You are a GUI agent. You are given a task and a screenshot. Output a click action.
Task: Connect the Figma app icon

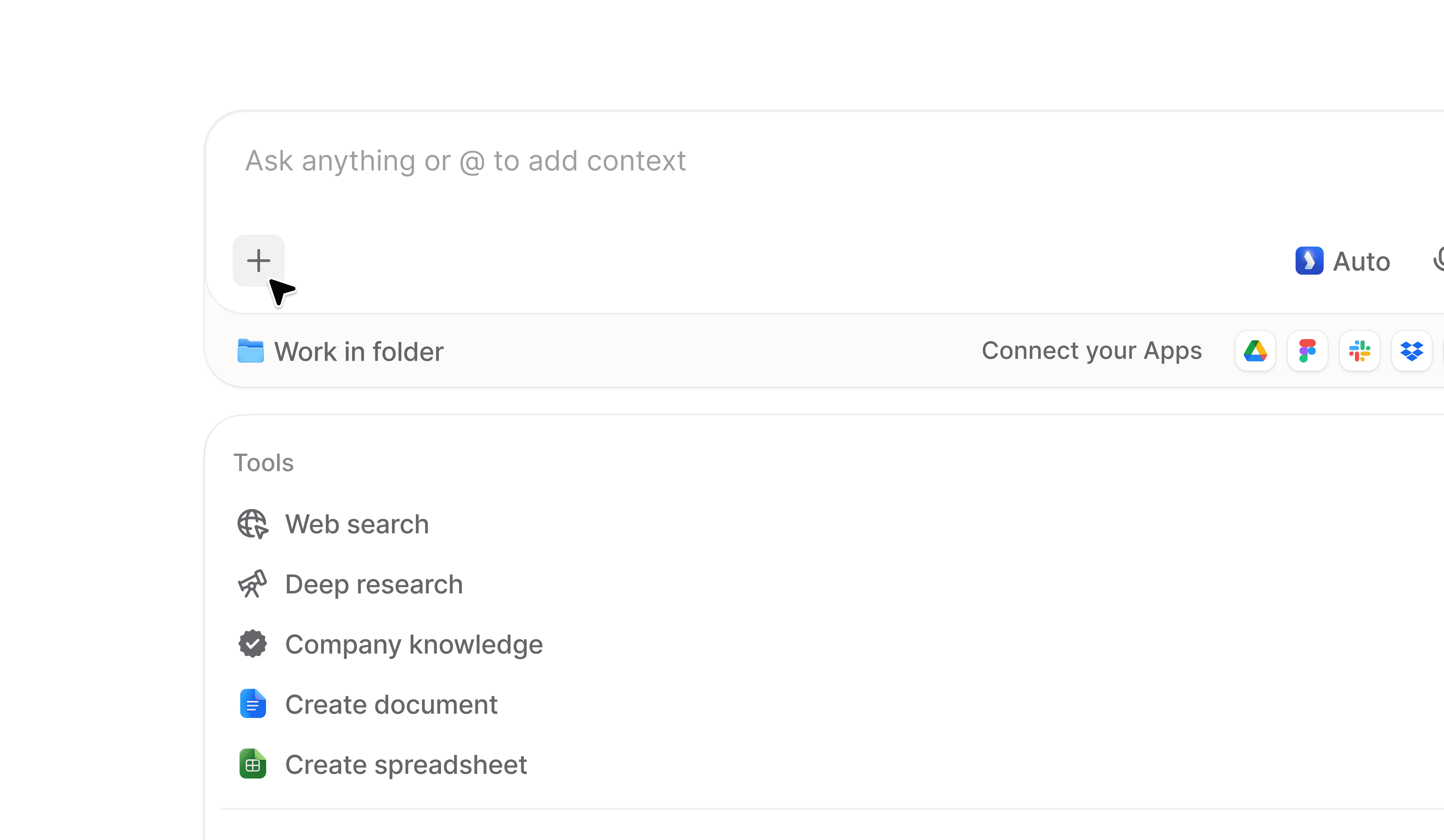click(x=1307, y=351)
